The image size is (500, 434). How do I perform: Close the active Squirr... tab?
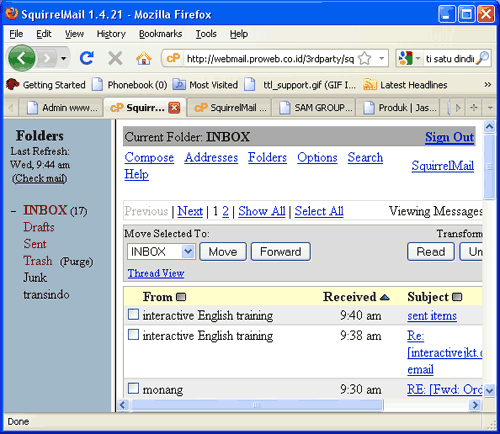174,108
